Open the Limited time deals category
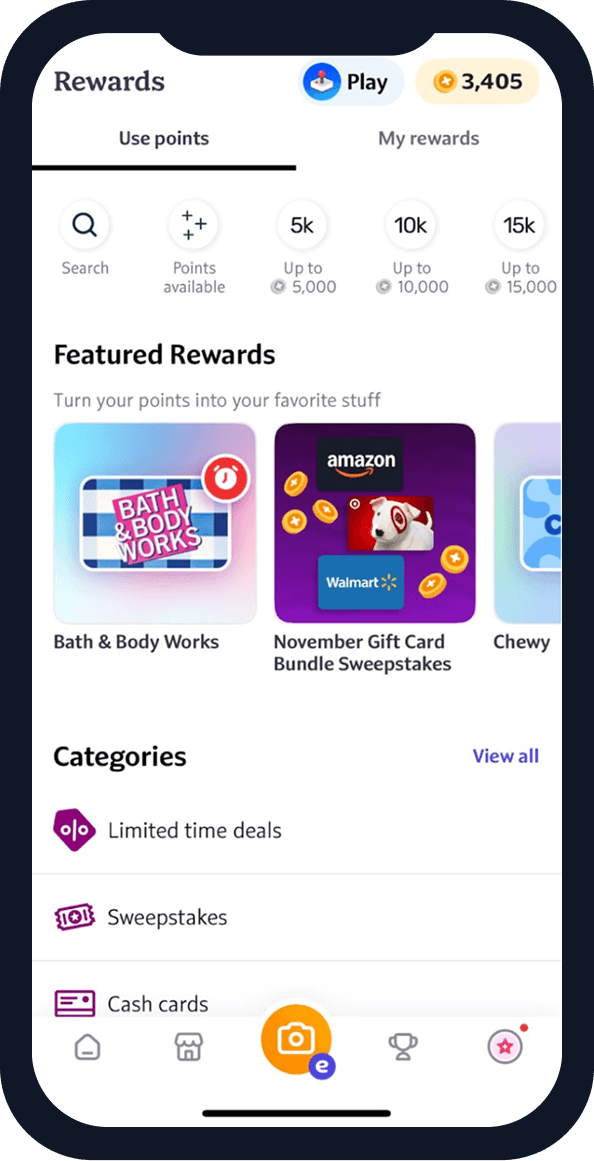The height and width of the screenshot is (1161, 594). pyautogui.click(x=296, y=830)
